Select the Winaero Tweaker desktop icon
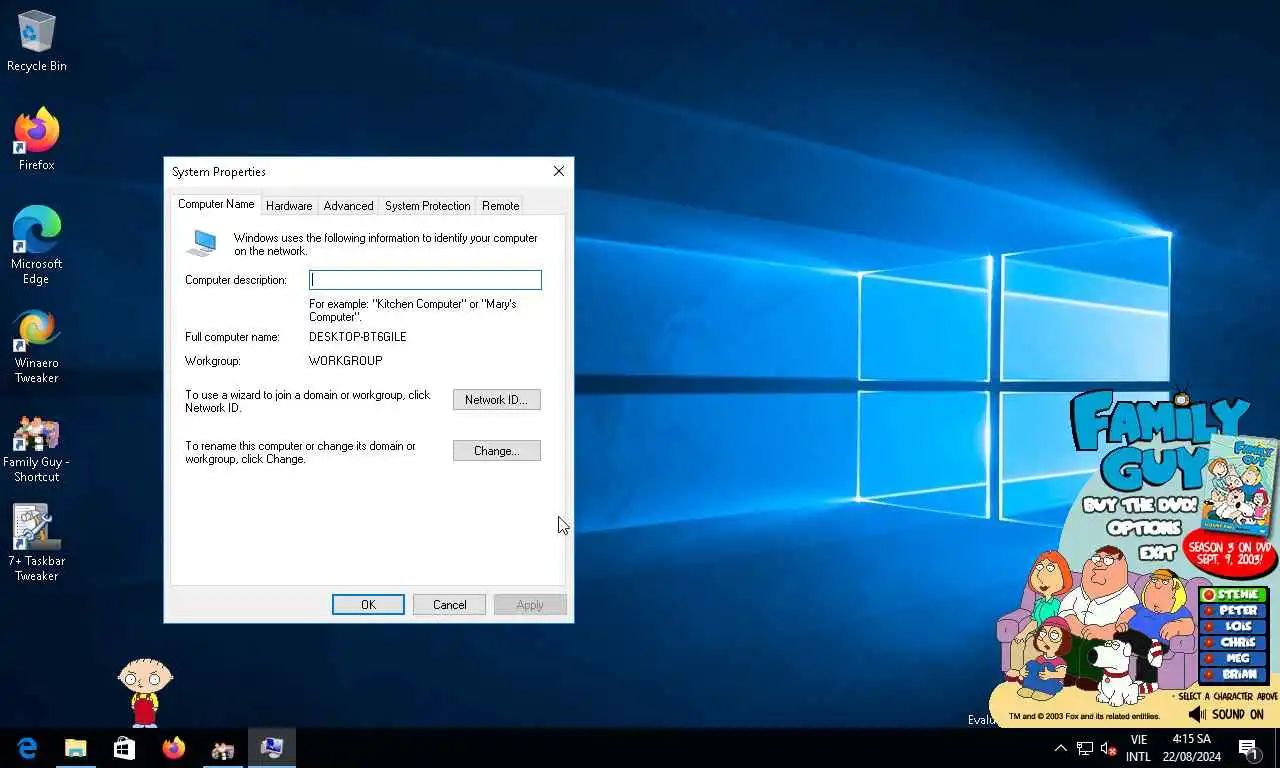The image size is (1280, 768). (x=37, y=346)
